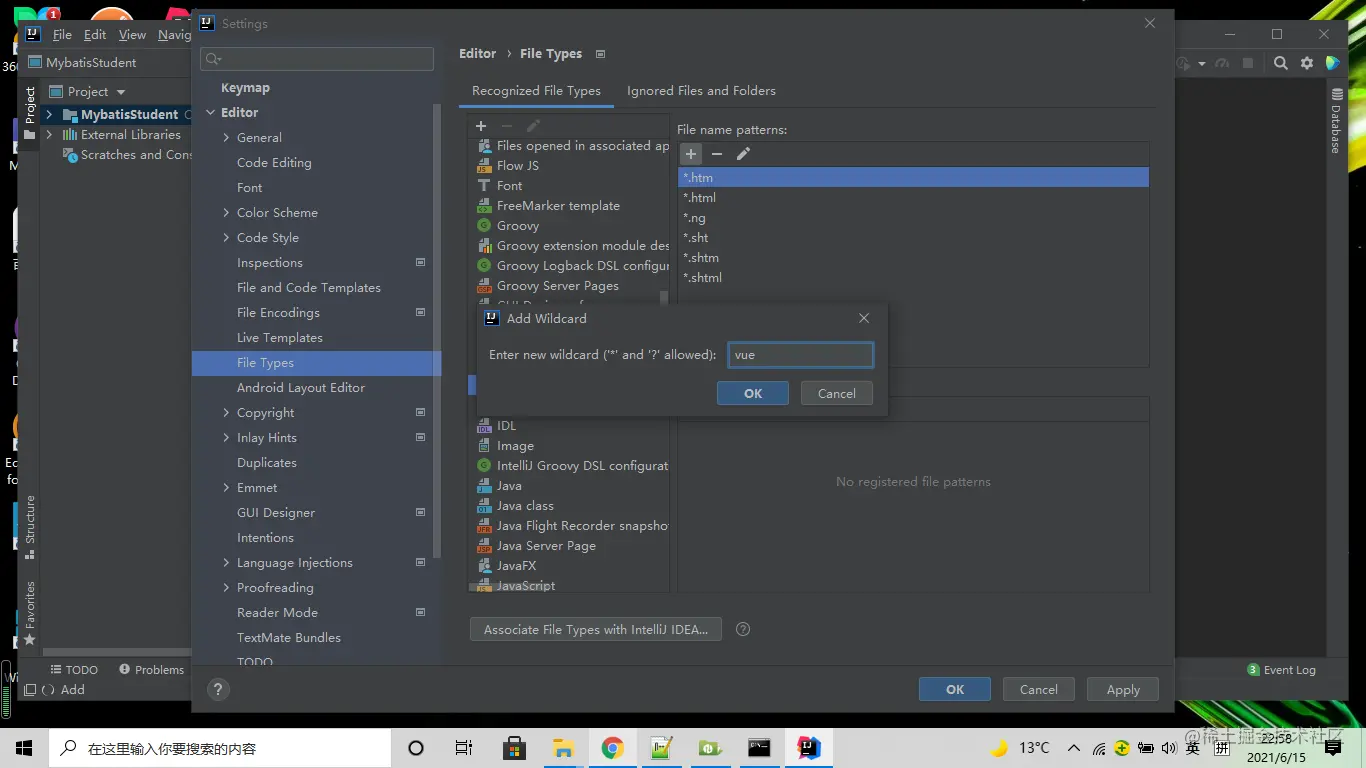Expand the Code Style node
This screenshot has height=768, width=1366.
[227, 238]
